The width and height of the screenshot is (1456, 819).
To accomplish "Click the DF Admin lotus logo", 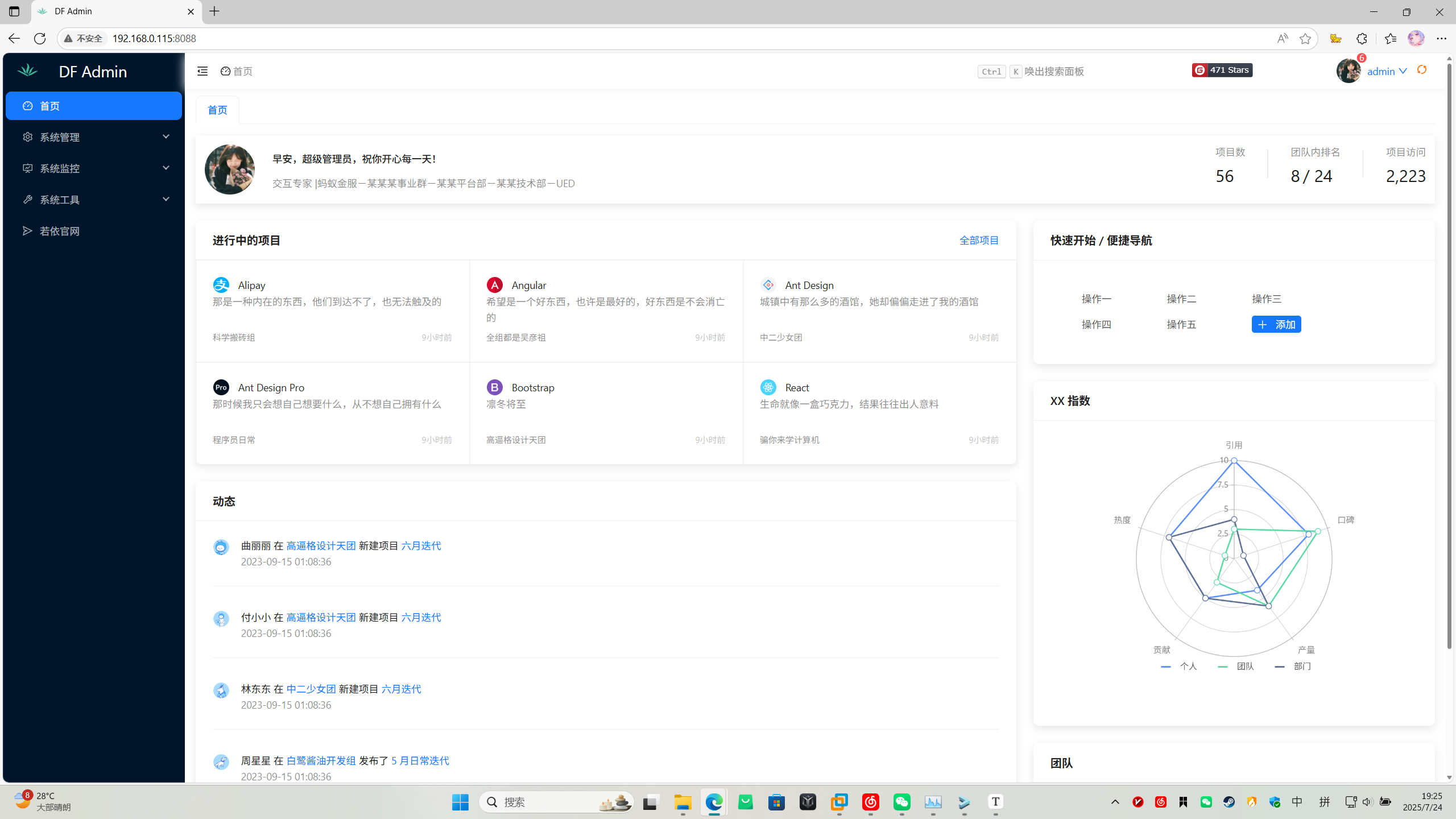I will point(27,71).
